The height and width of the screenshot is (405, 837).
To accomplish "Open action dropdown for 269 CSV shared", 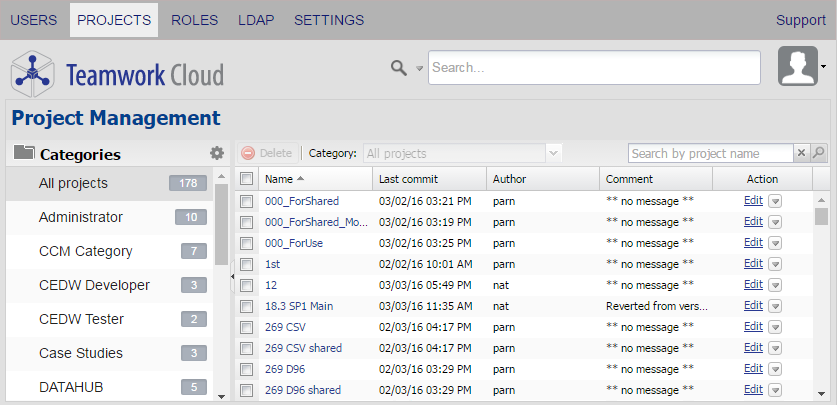I will pyautogui.click(x=775, y=348).
